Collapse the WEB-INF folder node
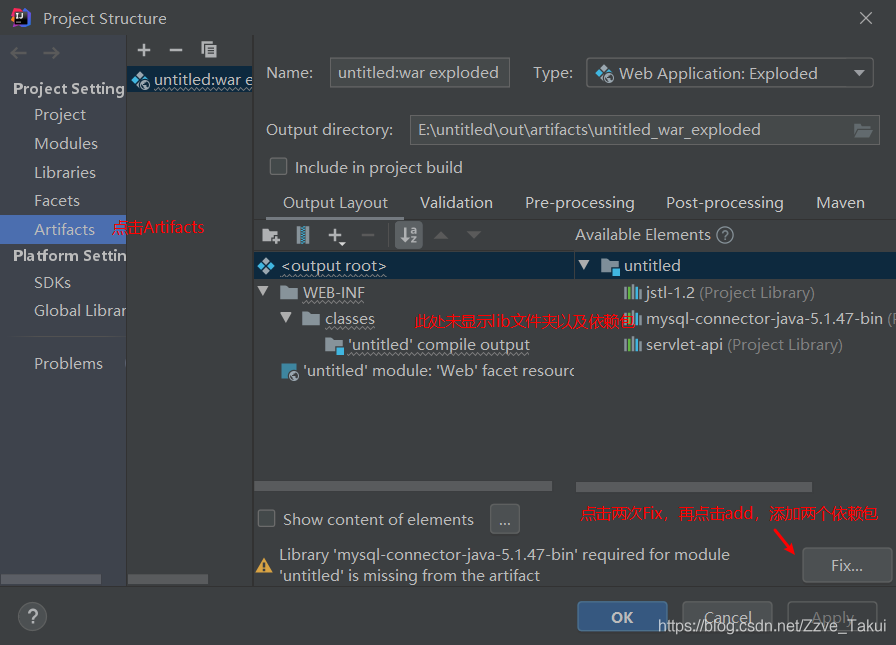The image size is (896, 645). click(263, 292)
